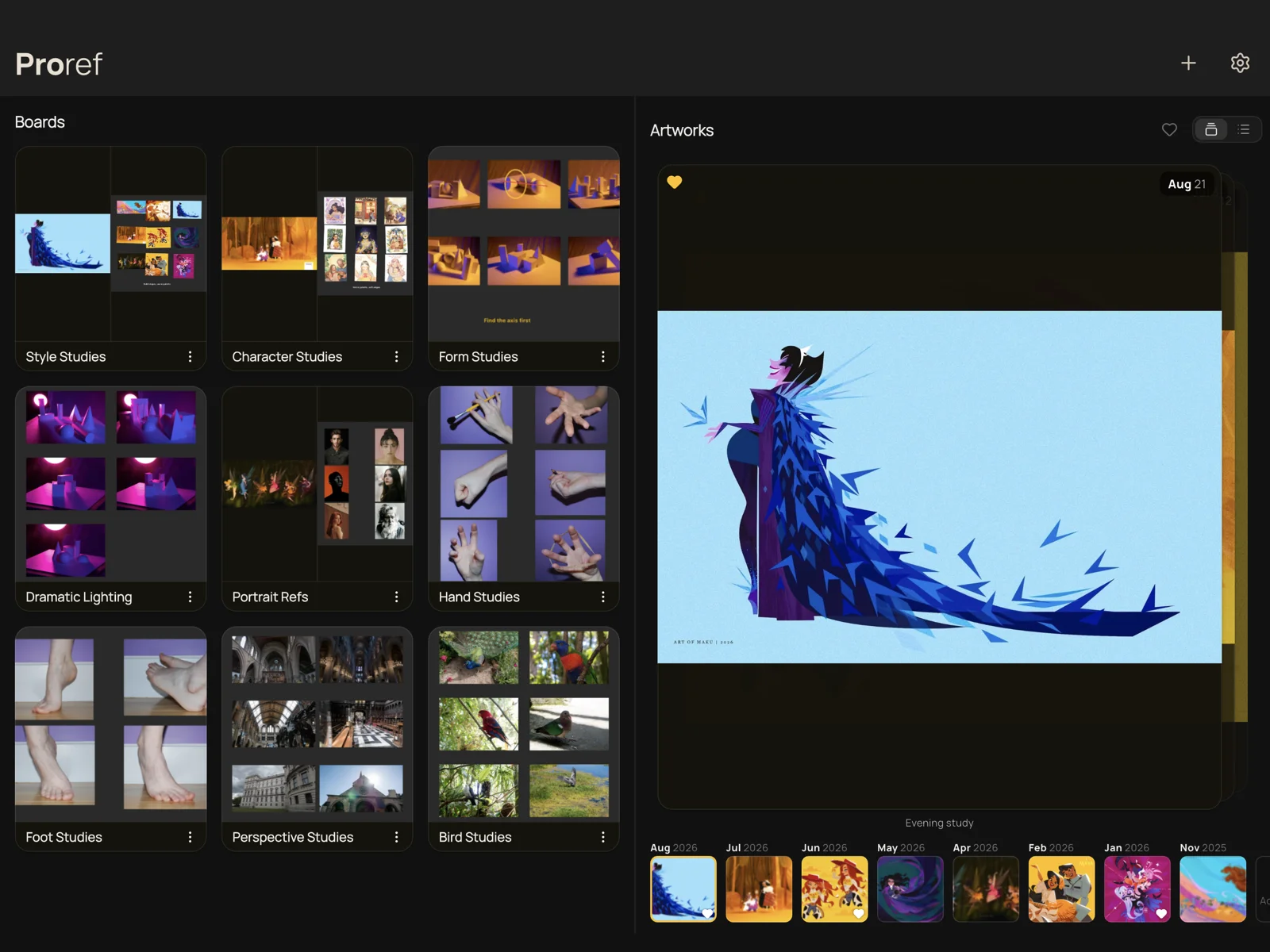This screenshot has width=1270, height=952.
Task: Select the Apr 2026 artwork thumbnail
Action: click(986, 889)
